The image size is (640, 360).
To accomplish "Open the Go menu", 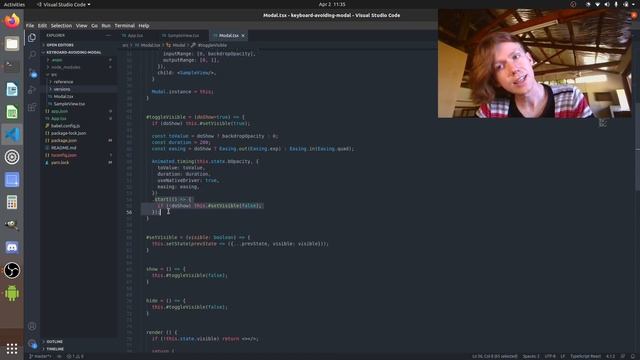I will point(94,25).
